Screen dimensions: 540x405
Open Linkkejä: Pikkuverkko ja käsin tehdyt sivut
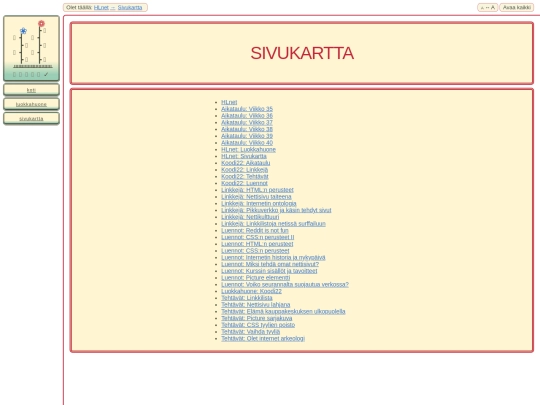click(276, 210)
